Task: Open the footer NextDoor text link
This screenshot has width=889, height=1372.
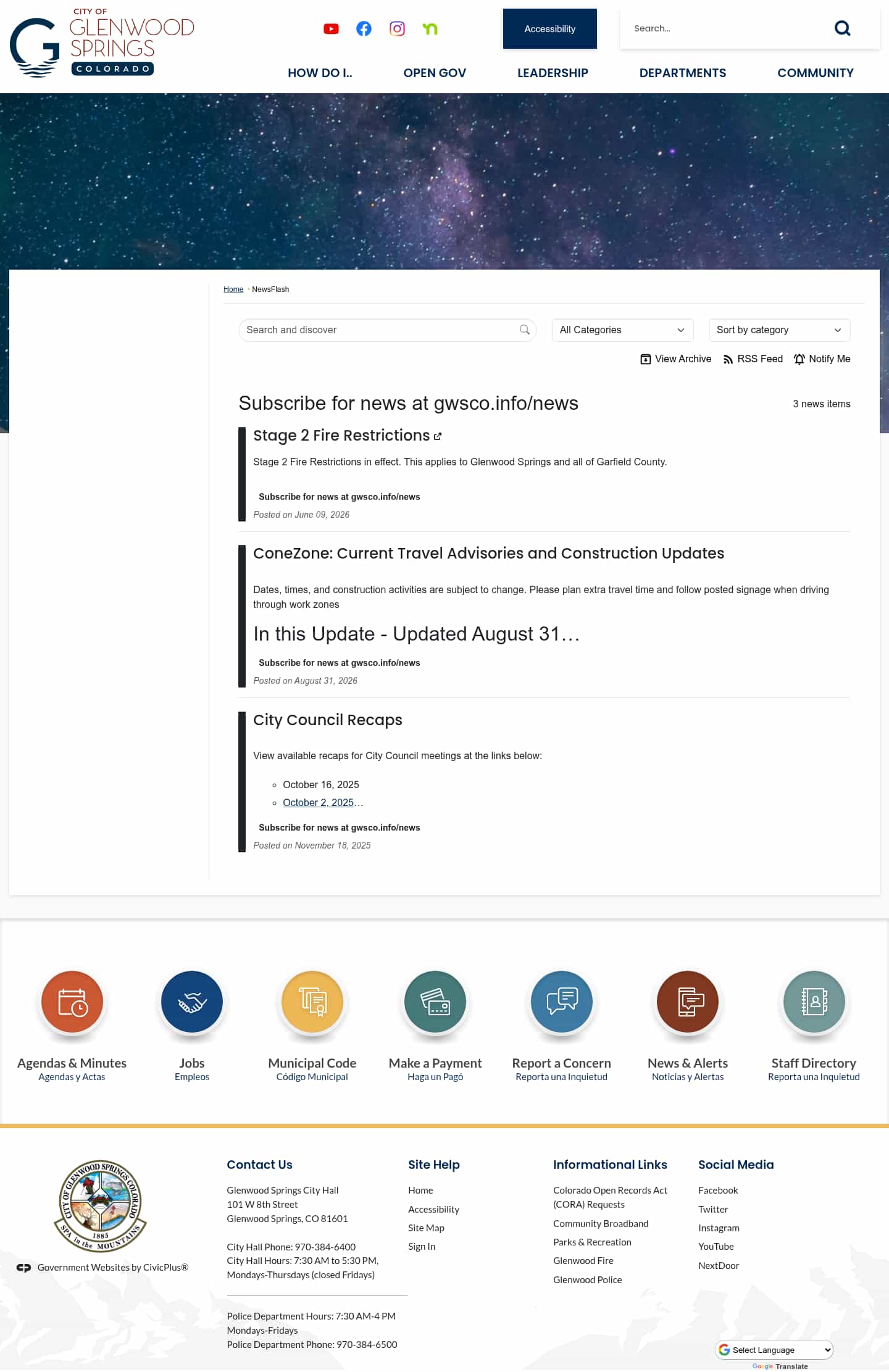Action: 719,1265
